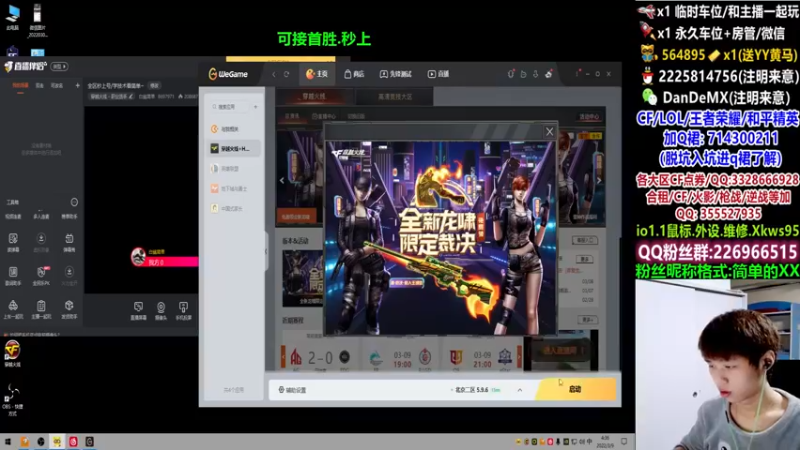The height and width of the screenshot is (450, 800).
Task: Select the first scene tab in 直播伴侣
Action: 20,86
